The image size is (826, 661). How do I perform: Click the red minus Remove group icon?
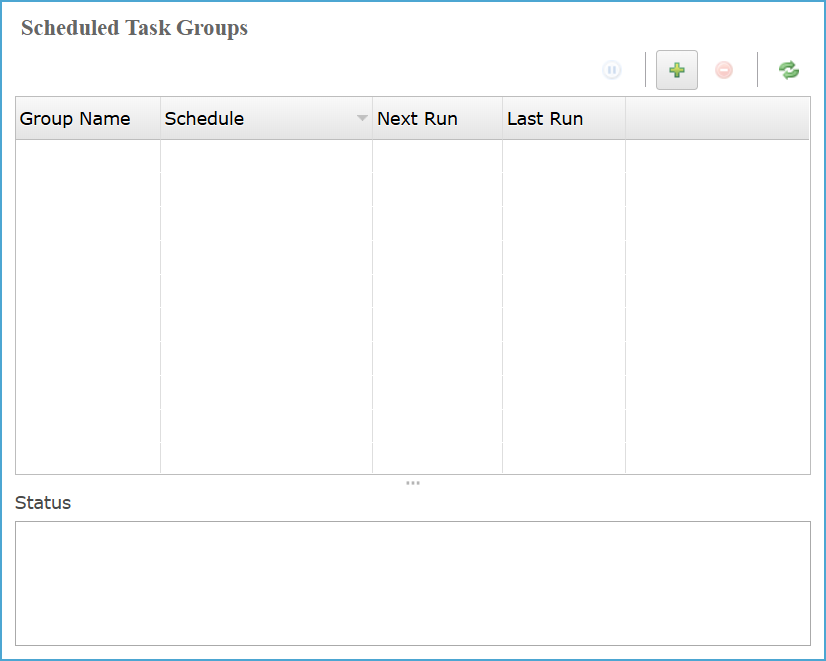pyautogui.click(x=724, y=71)
